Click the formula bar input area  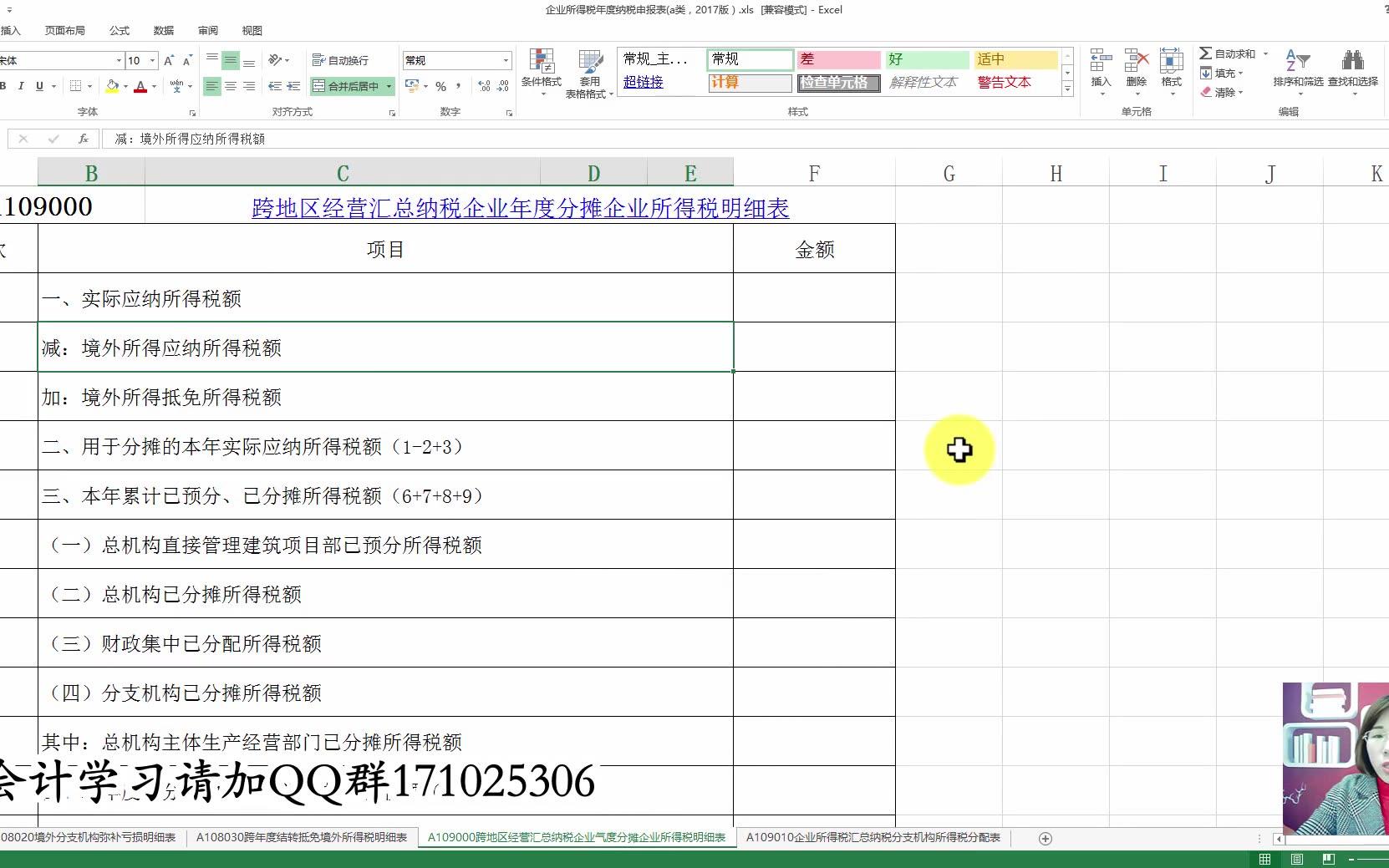pos(334,138)
